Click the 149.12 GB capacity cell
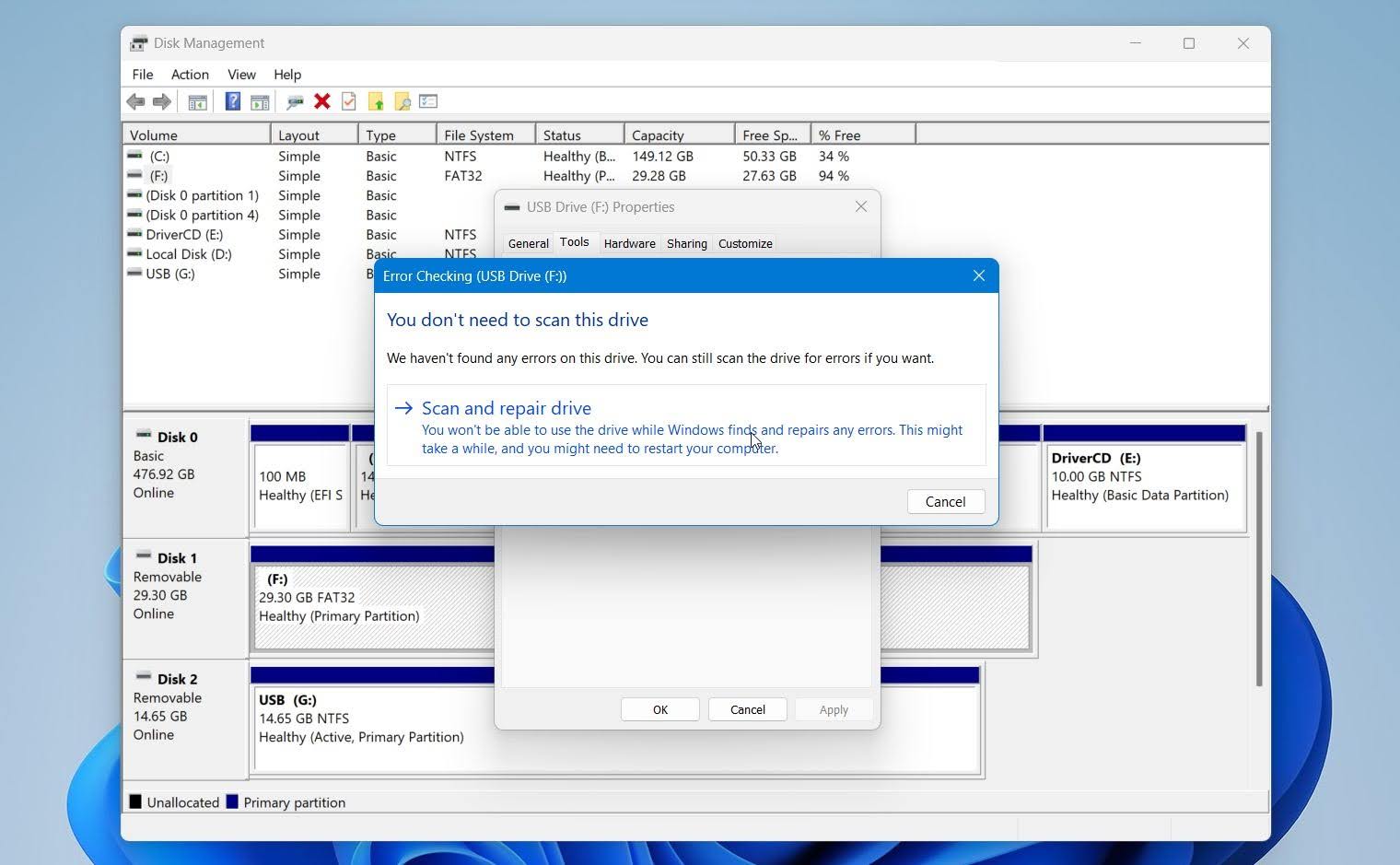The image size is (1400, 865). 663,157
